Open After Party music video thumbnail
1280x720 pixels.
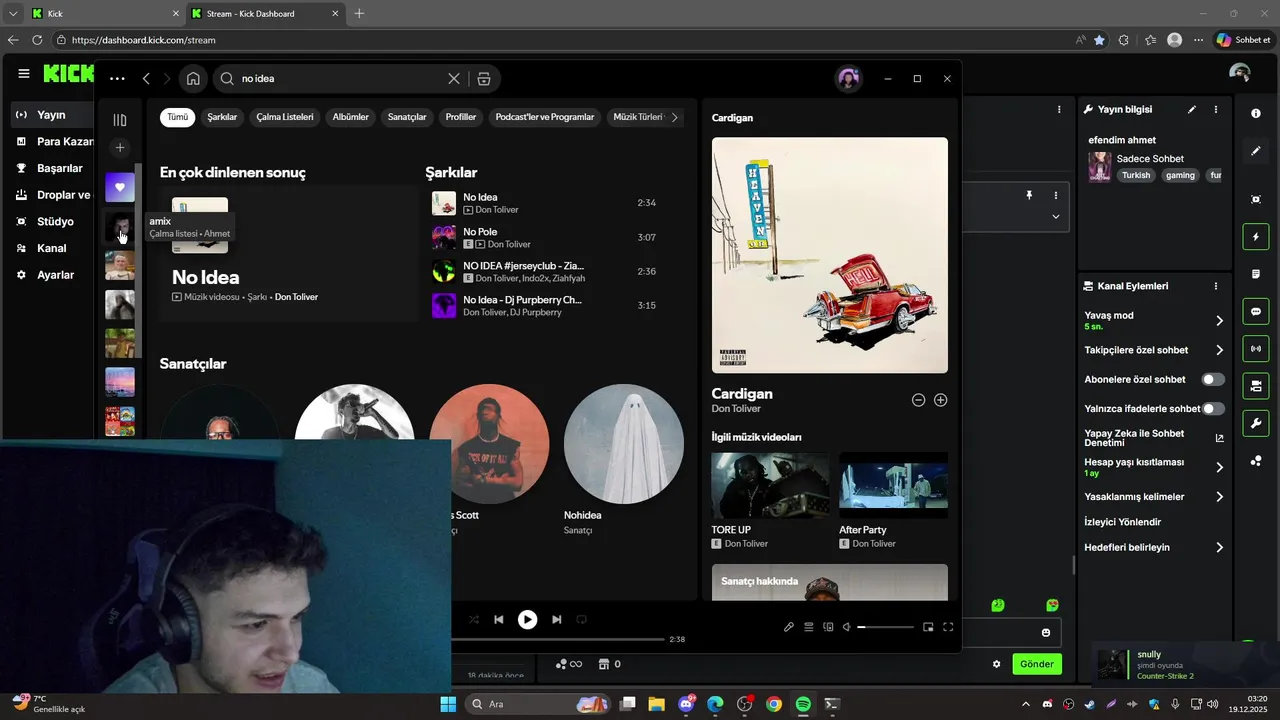(893, 486)
